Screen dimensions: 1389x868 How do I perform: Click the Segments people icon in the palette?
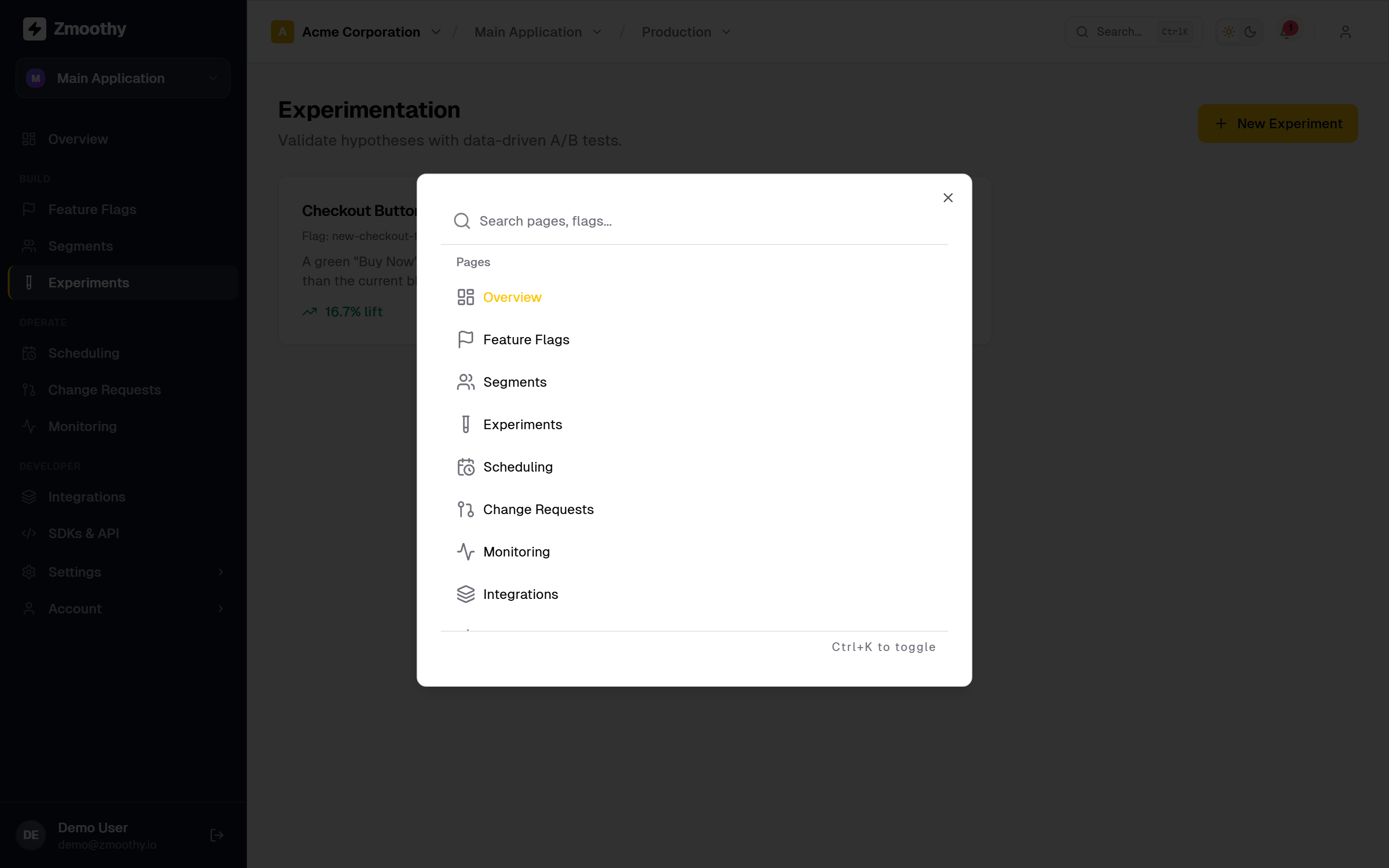coord(465,382)
